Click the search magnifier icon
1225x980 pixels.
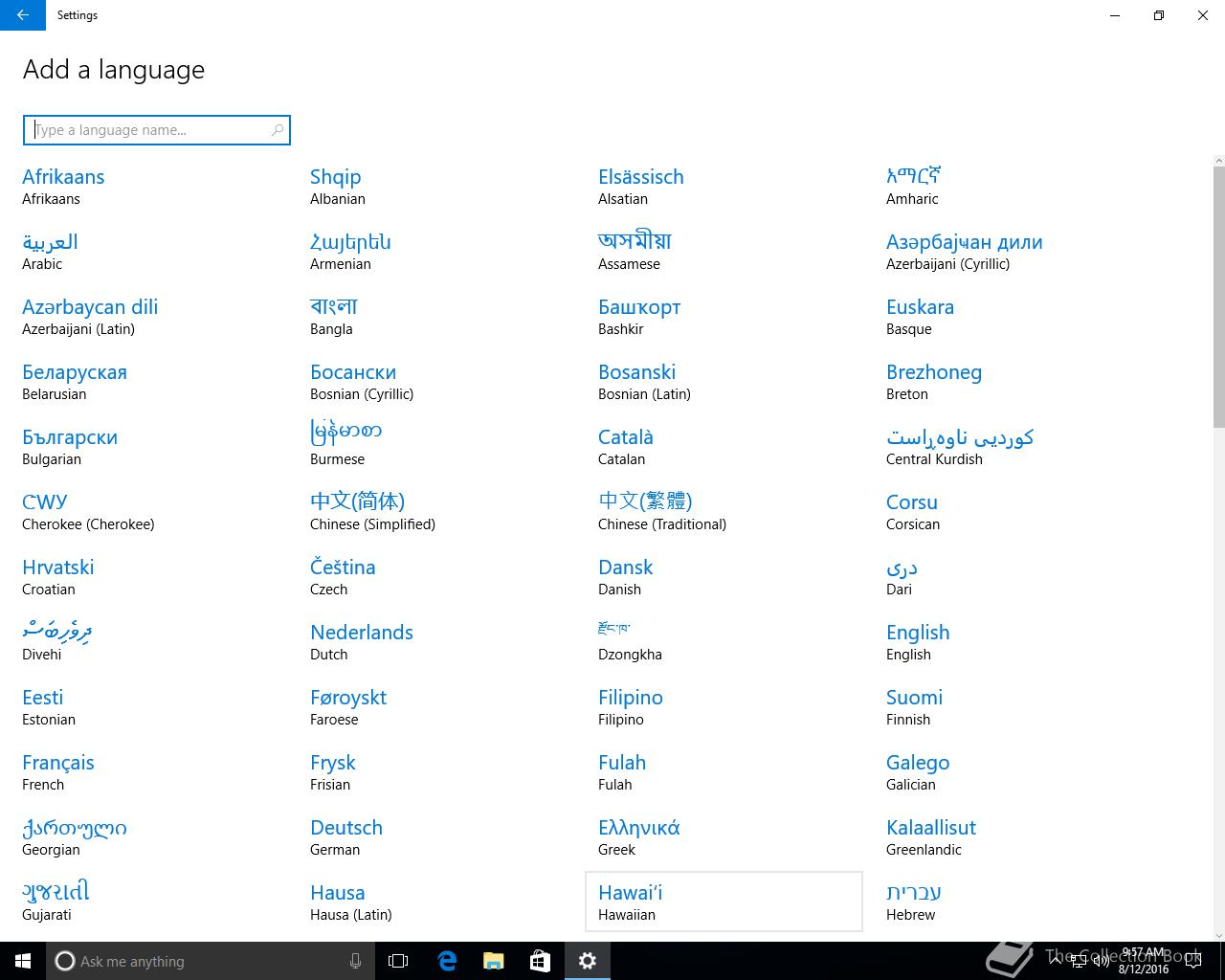pos(278,130)
